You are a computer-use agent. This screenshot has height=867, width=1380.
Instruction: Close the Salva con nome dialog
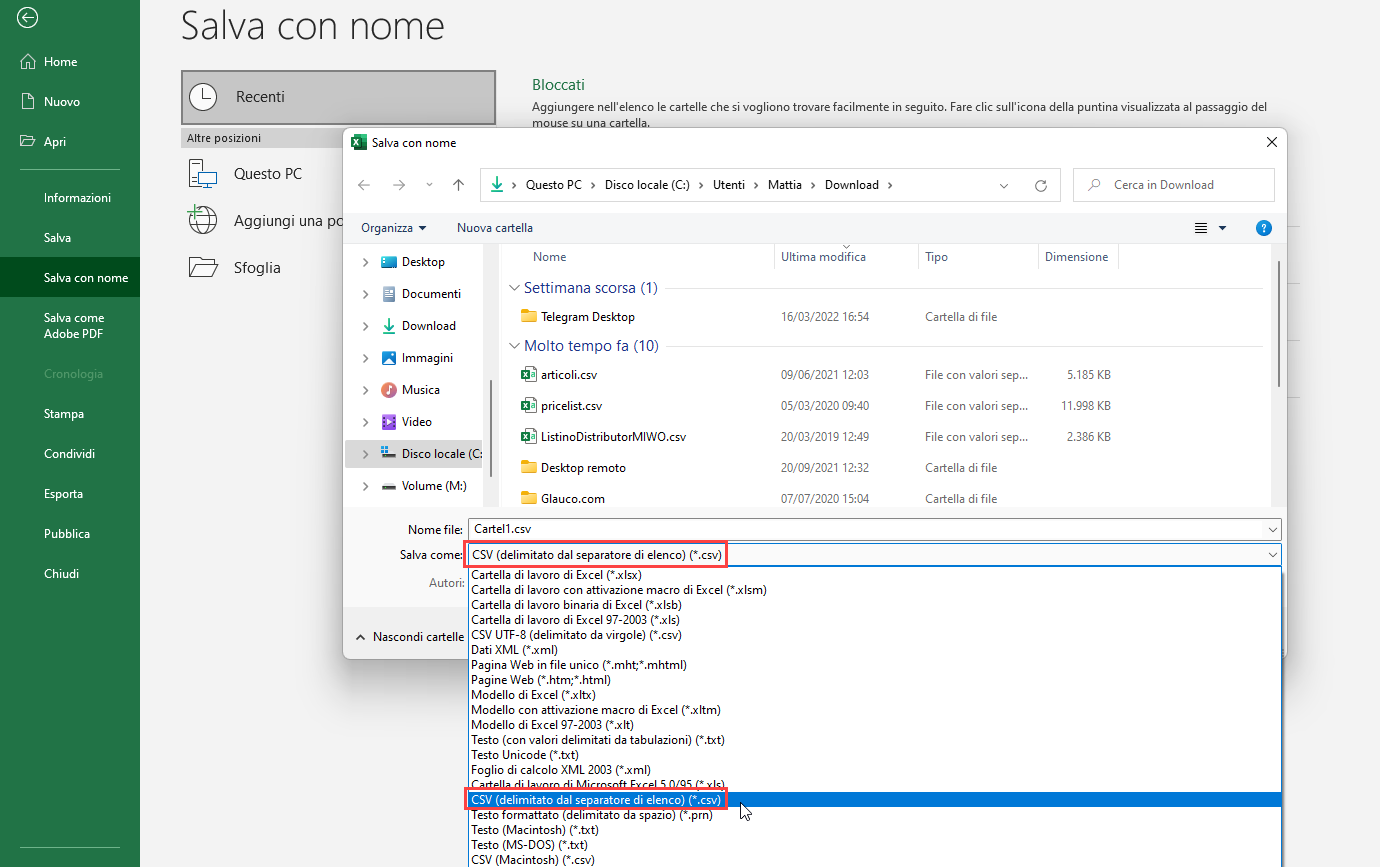1272,142
